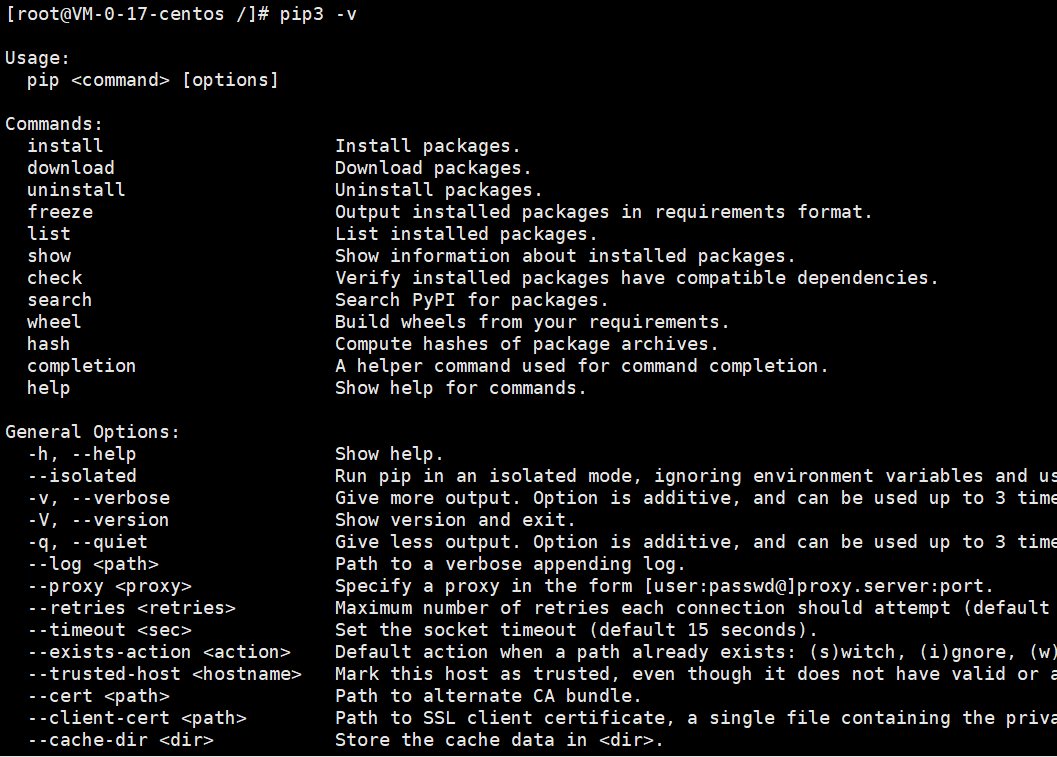Click the 'General Options:' heading
Screen dimensions: 1057x757
click(x=93, y=432)
